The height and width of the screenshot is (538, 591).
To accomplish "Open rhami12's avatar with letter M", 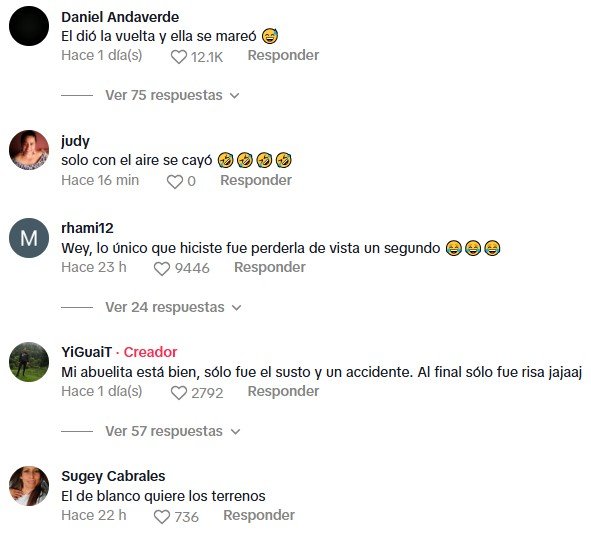I will [29, 238].
